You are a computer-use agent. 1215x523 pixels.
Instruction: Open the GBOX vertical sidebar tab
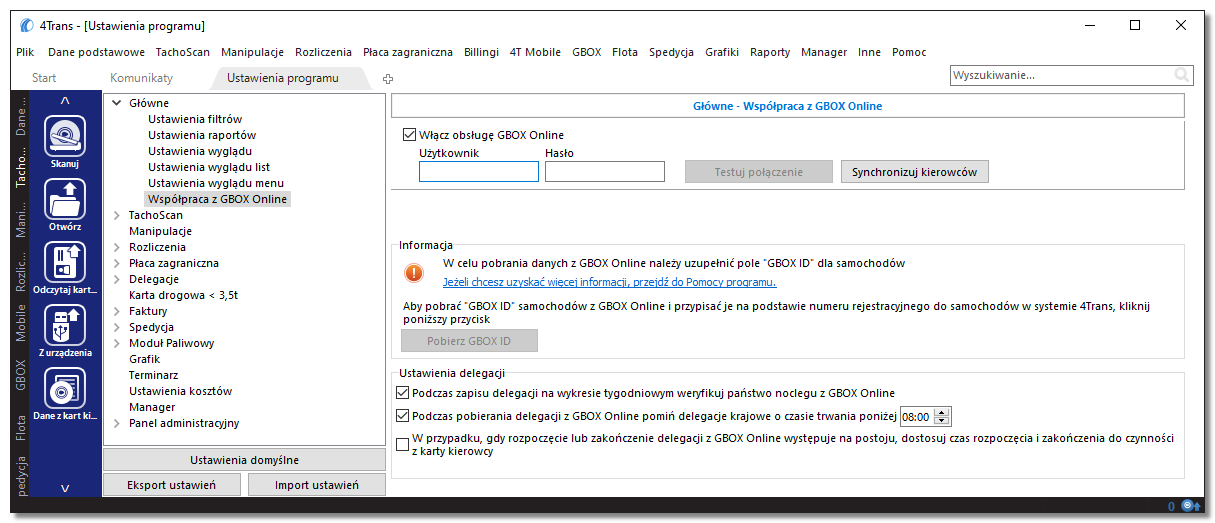20,375
